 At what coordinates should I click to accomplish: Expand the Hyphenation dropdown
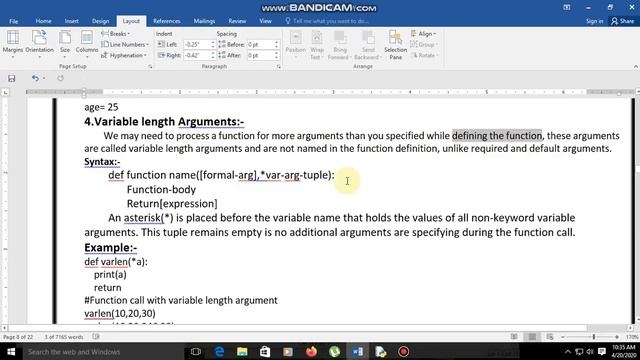coord(124,55)
